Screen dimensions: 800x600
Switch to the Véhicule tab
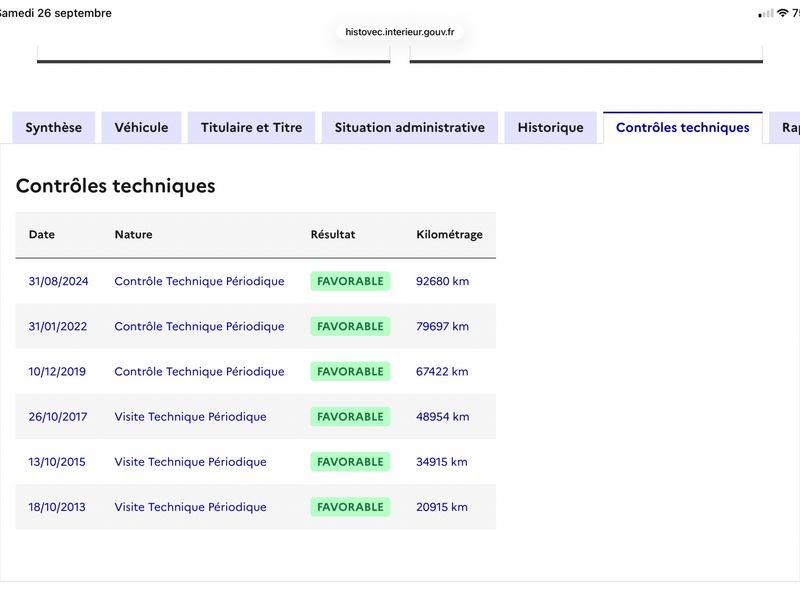pyautogui.click(x=141, y=128)
